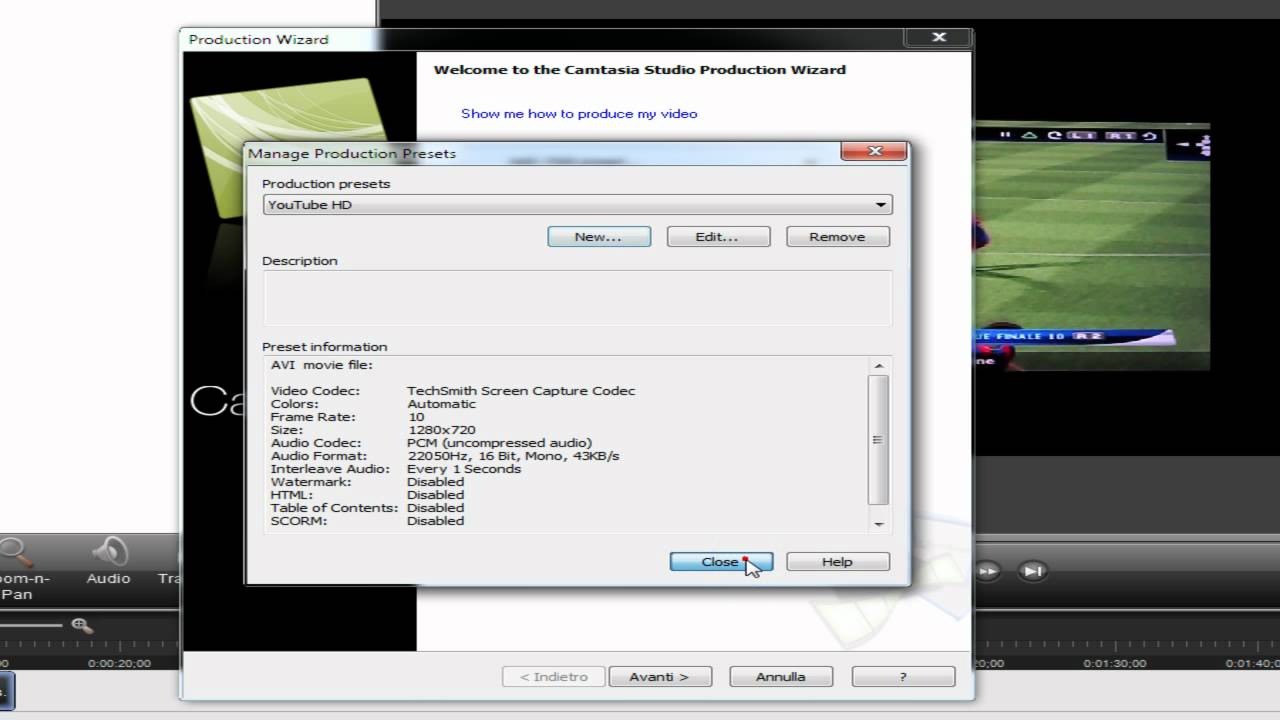
Task: Select the Audio tool icon
Action: tap(109, 552)
